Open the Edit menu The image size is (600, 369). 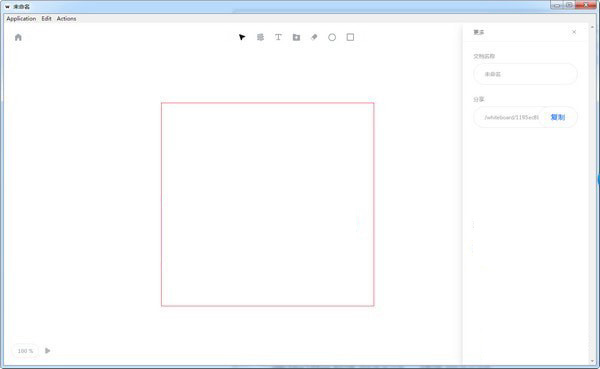(x=46, y=18)
